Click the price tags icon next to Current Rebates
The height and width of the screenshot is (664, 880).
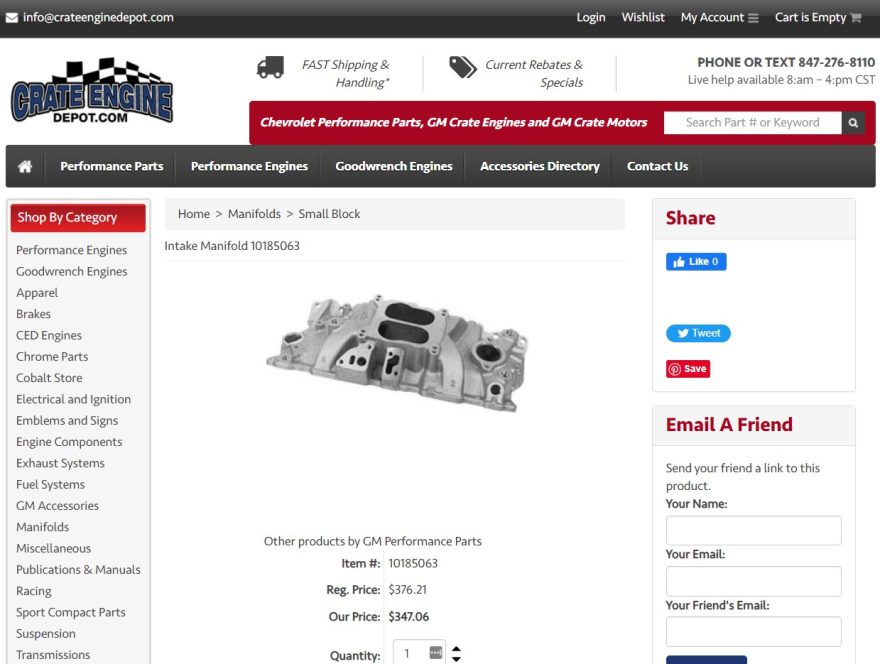coord(462,68)
